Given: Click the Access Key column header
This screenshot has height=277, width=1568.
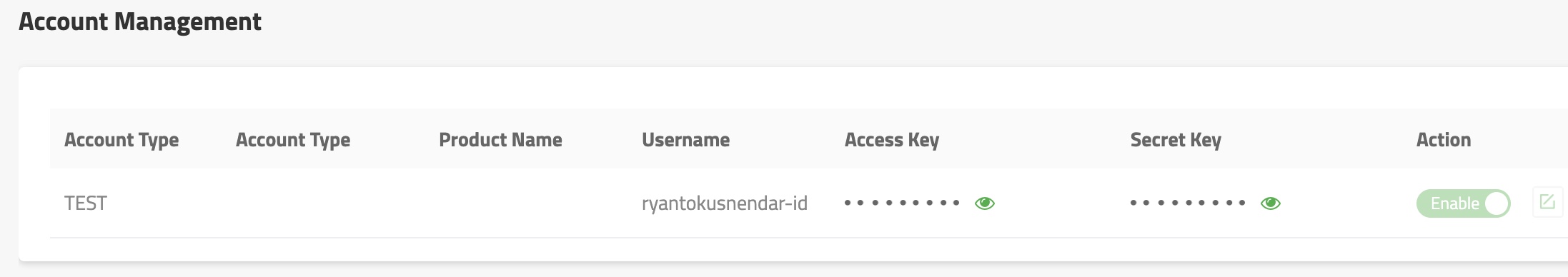Looking at the screenshot, I should pyautogui.click(x=892, y=140).
